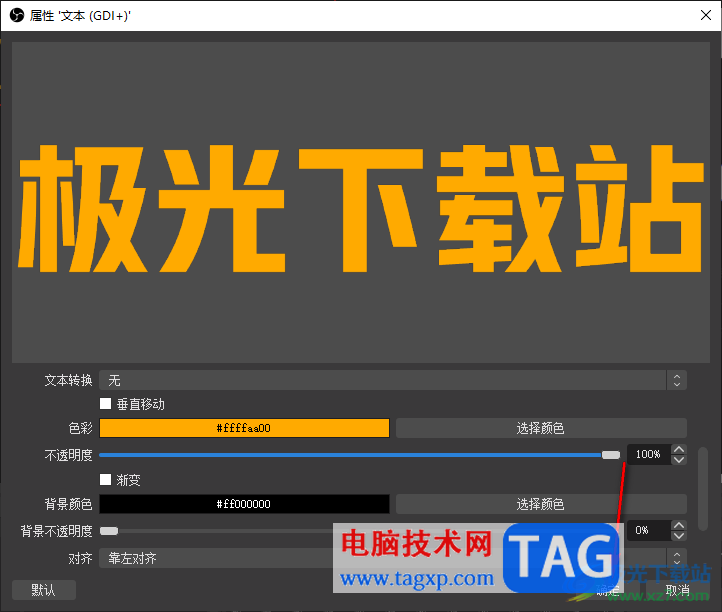Click the 背景不透明度 0% value field
This screenshot has height=612, width=722.
pyautogui.click(x=648, y=530)
